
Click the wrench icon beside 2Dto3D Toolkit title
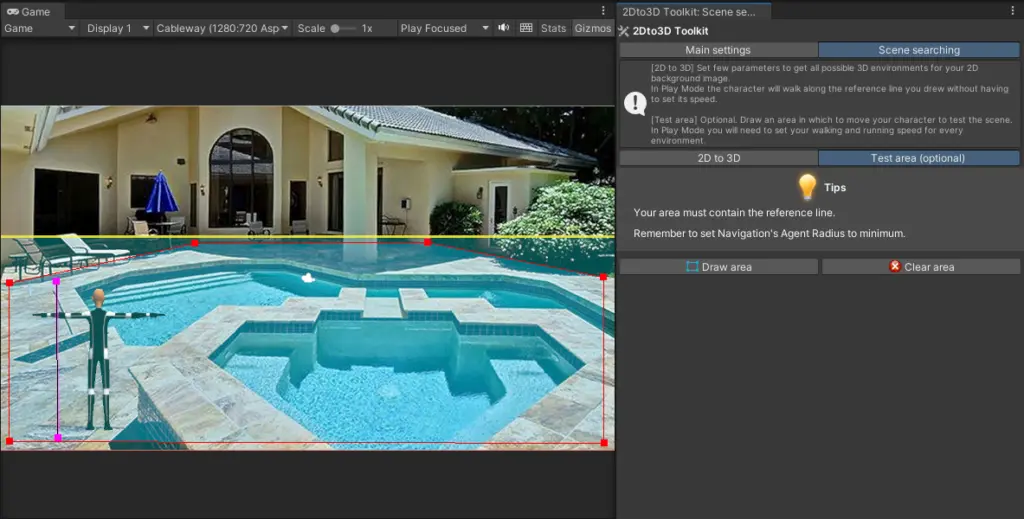coord(624,31)
